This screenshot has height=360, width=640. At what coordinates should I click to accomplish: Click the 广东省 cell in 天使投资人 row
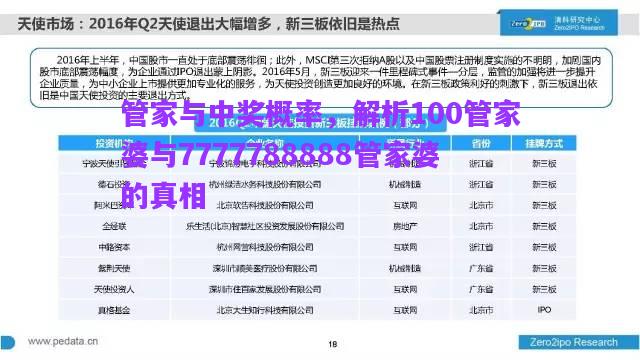coord(481,289)
